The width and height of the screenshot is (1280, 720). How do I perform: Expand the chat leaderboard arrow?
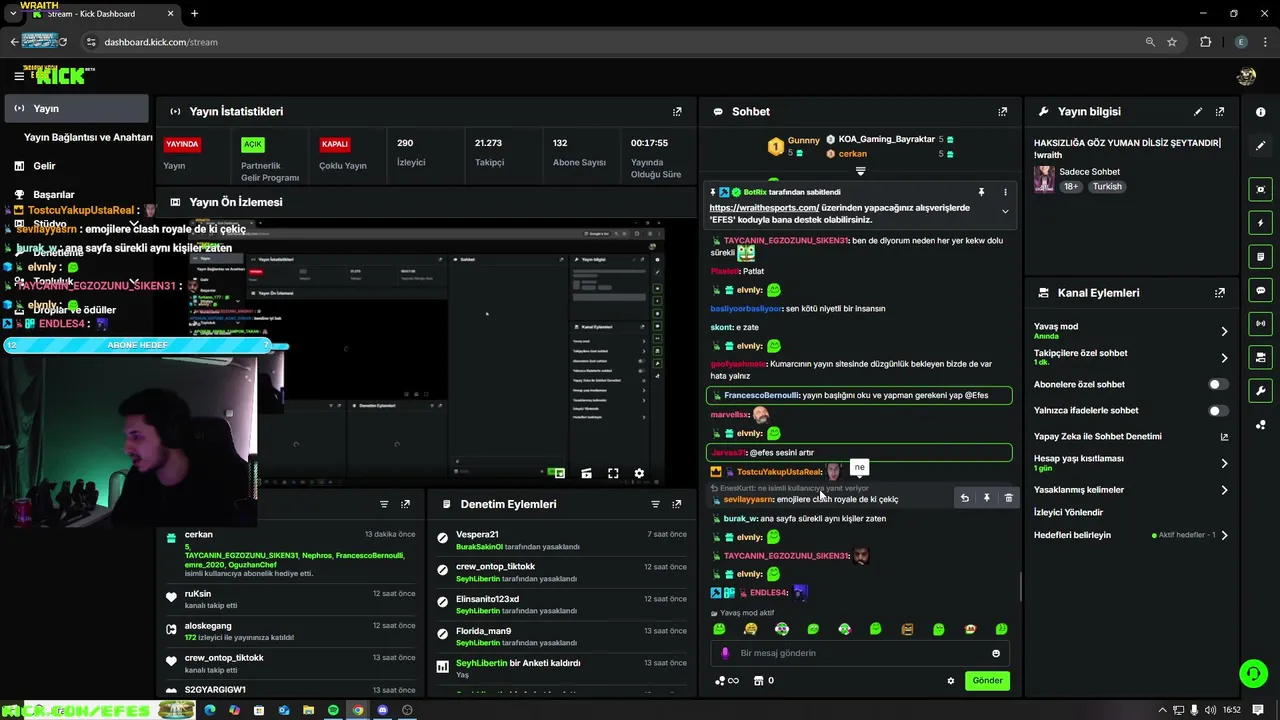[860, 171]
